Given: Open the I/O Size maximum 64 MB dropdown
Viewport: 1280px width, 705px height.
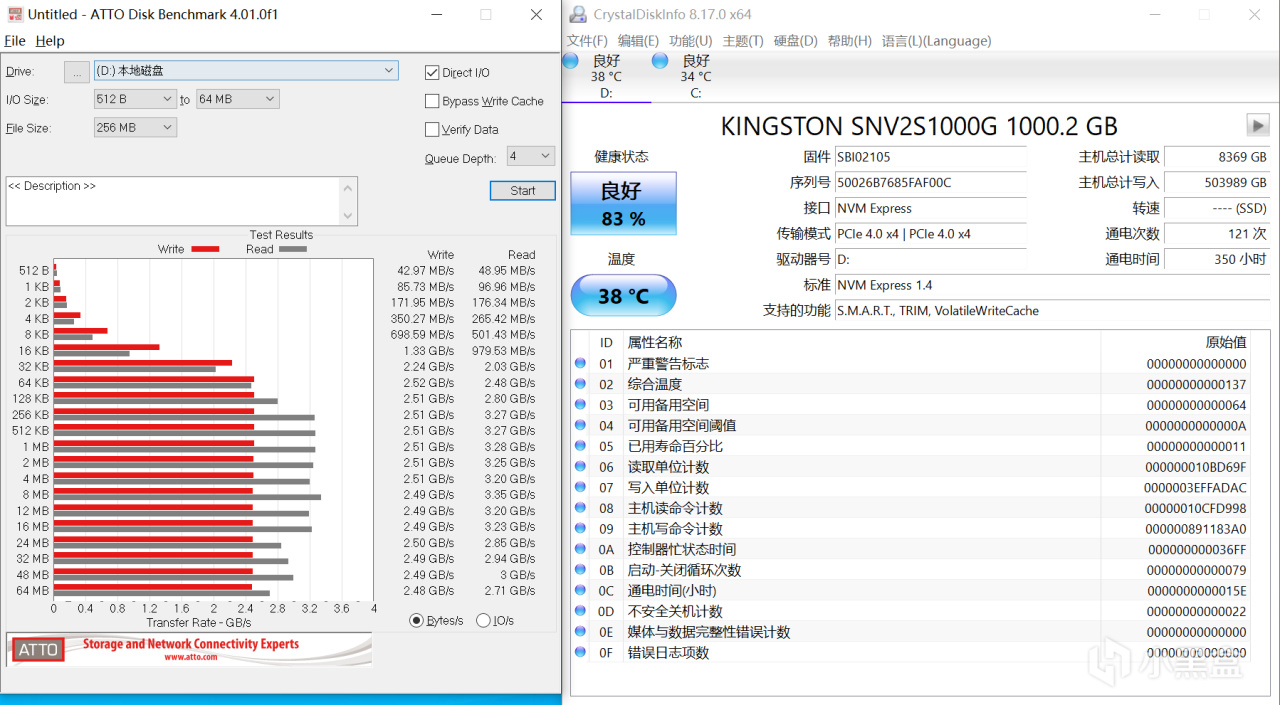Looking at the screenshot, I should (x=237, y=99).
